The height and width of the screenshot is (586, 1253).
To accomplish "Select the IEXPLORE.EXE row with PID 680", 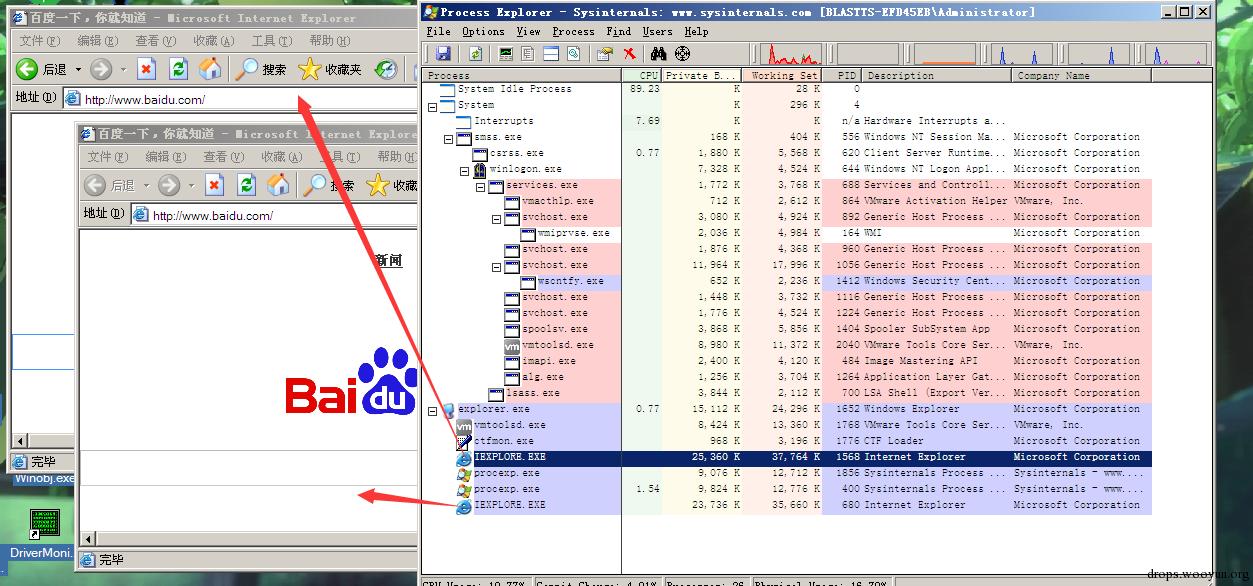I will 787,505.
